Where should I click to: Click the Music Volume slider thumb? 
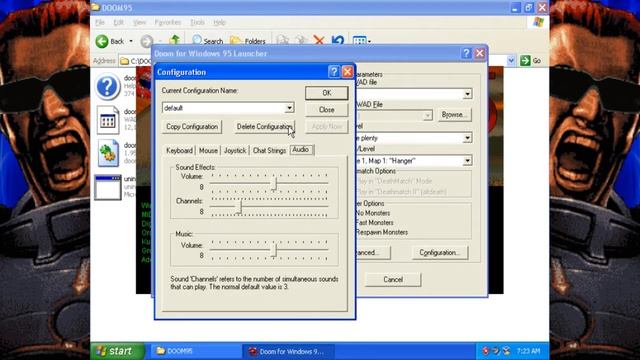[x=275, y=251]
